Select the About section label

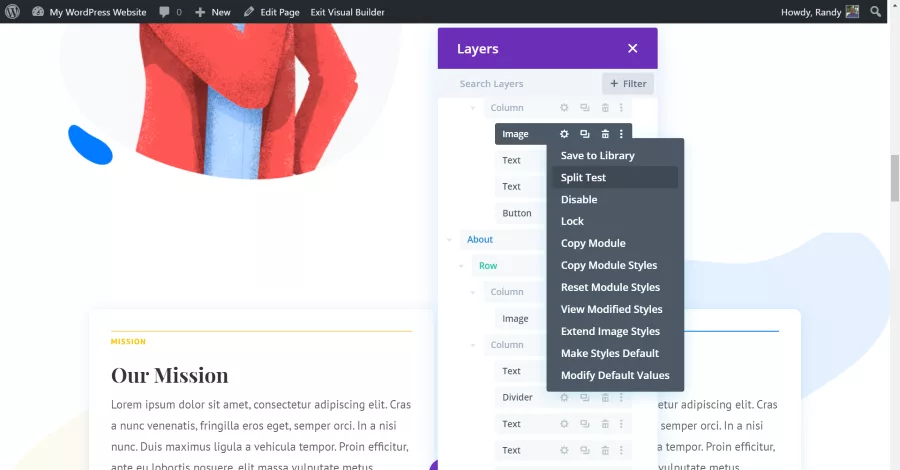point(480,239)
